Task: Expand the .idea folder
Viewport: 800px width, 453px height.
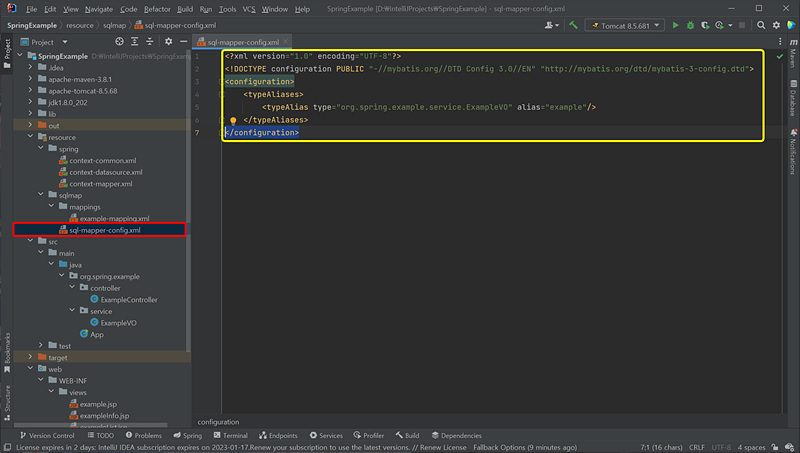Action: pyautogui.click(x=31, y=67)
